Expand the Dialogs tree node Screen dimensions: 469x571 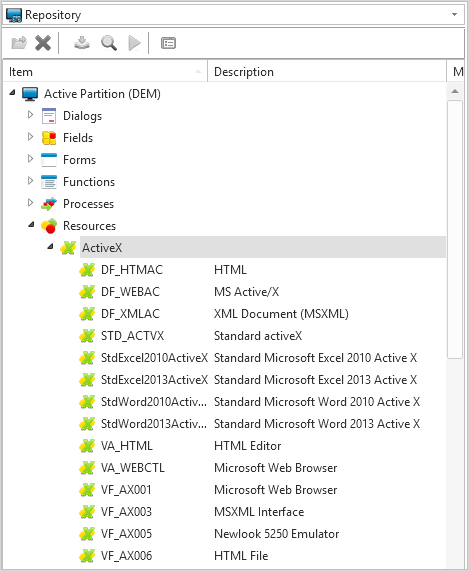[31, 115]
